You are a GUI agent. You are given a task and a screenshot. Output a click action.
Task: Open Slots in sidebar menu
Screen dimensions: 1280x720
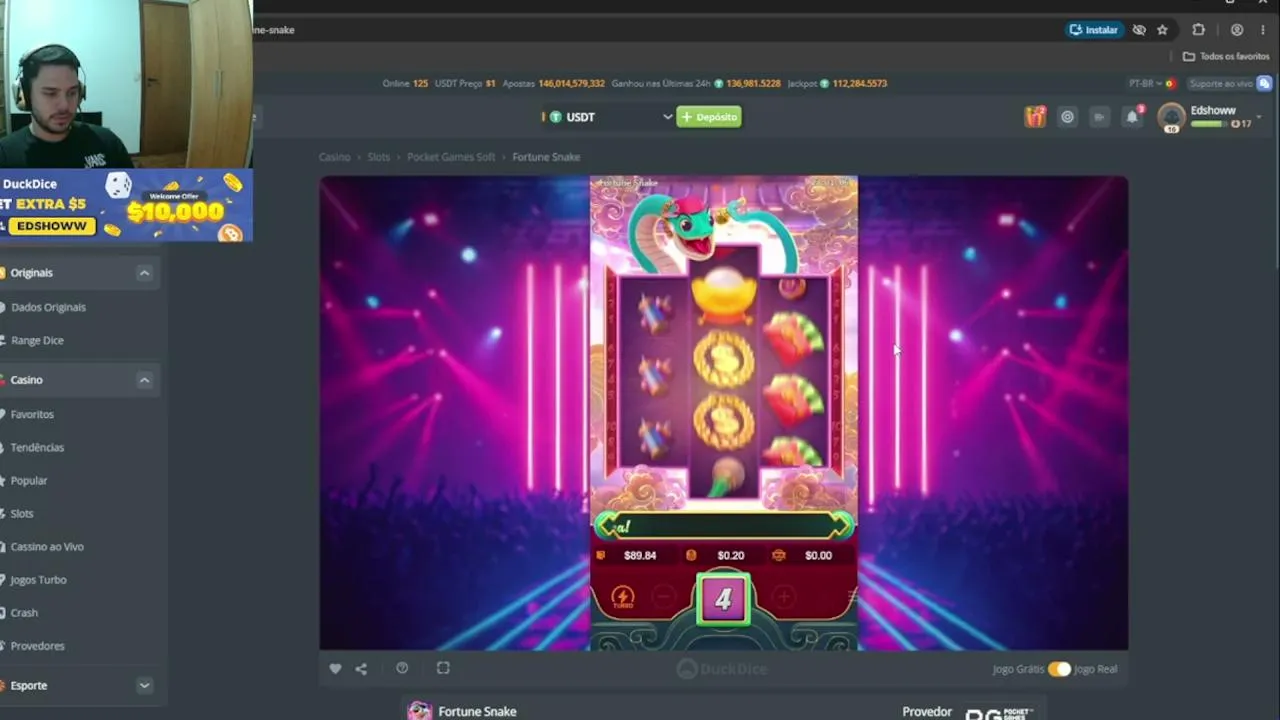[22, 513]
